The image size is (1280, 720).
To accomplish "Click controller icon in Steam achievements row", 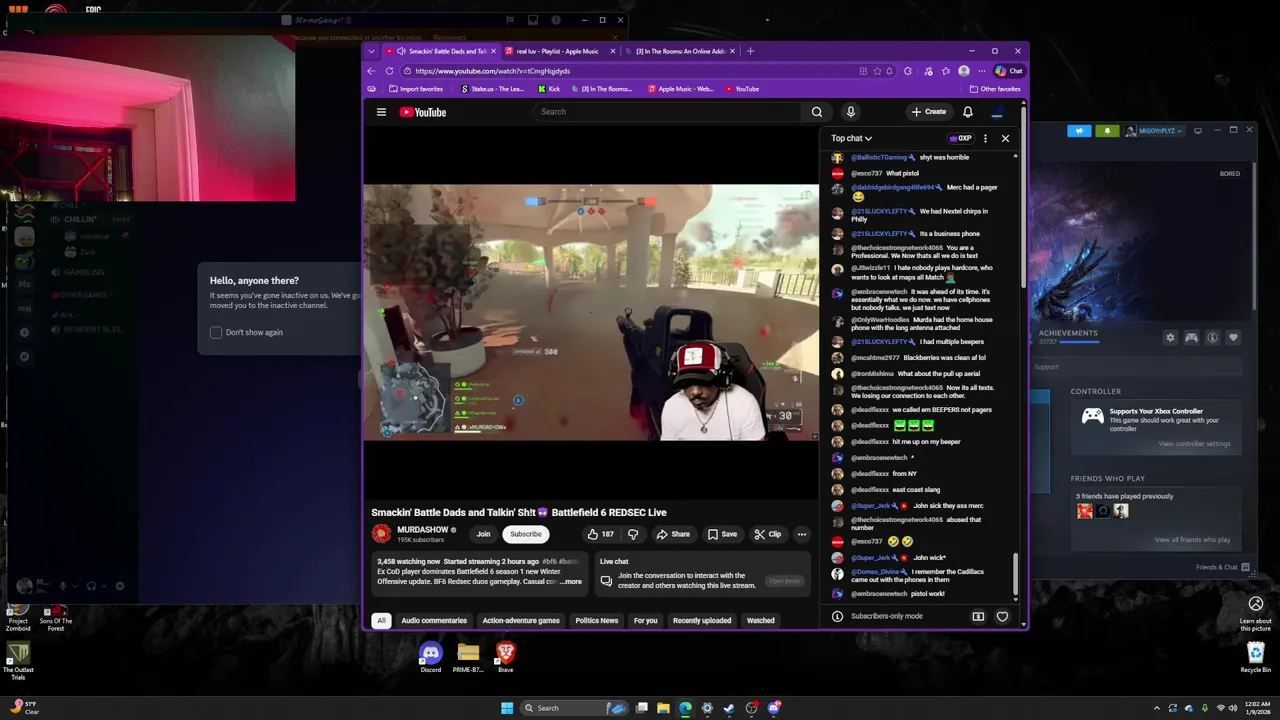I will point(1191,338).
